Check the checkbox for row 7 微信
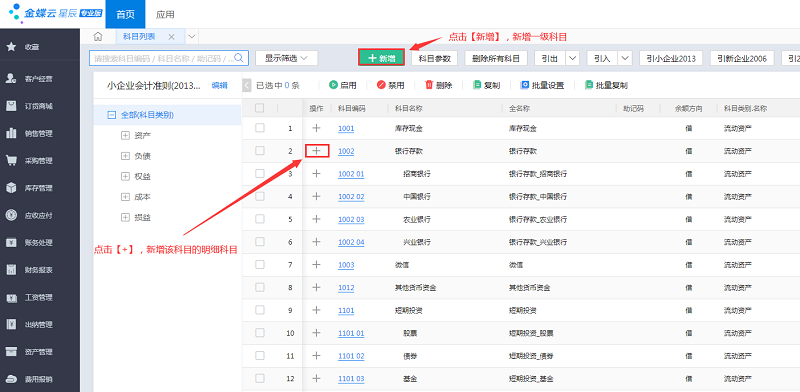 coord(260,264)
